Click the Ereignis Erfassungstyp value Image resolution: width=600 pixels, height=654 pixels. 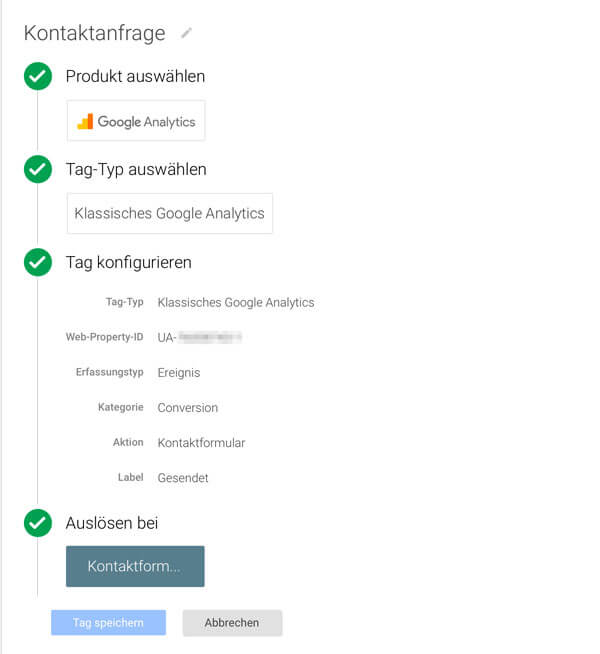[179, 372]
